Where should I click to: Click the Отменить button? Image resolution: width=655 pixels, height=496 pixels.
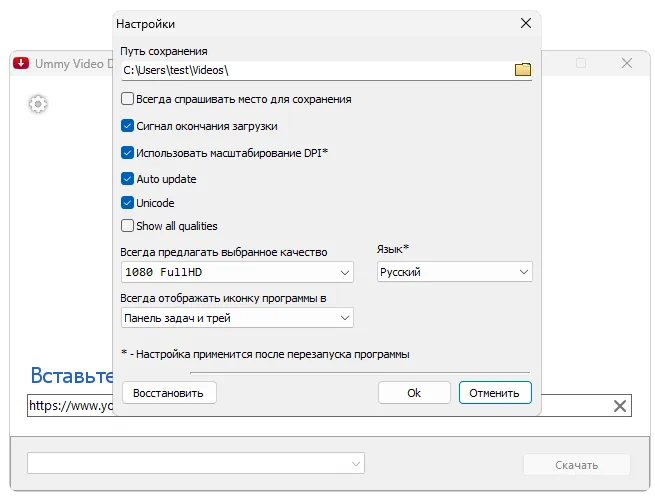[495, 393]
